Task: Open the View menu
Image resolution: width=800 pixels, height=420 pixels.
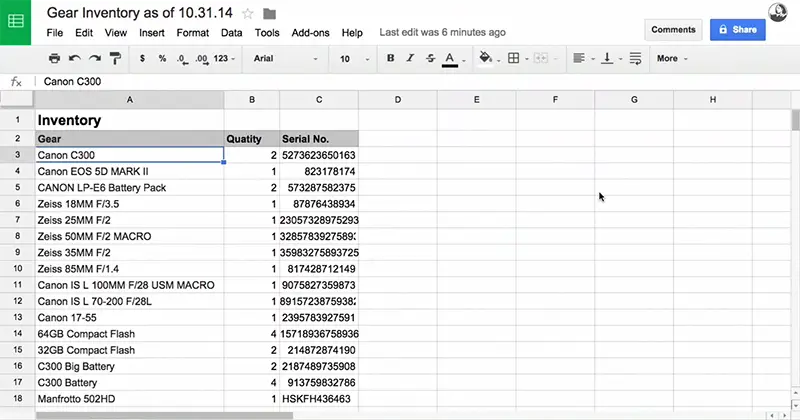Action: (x=116, y=33)
